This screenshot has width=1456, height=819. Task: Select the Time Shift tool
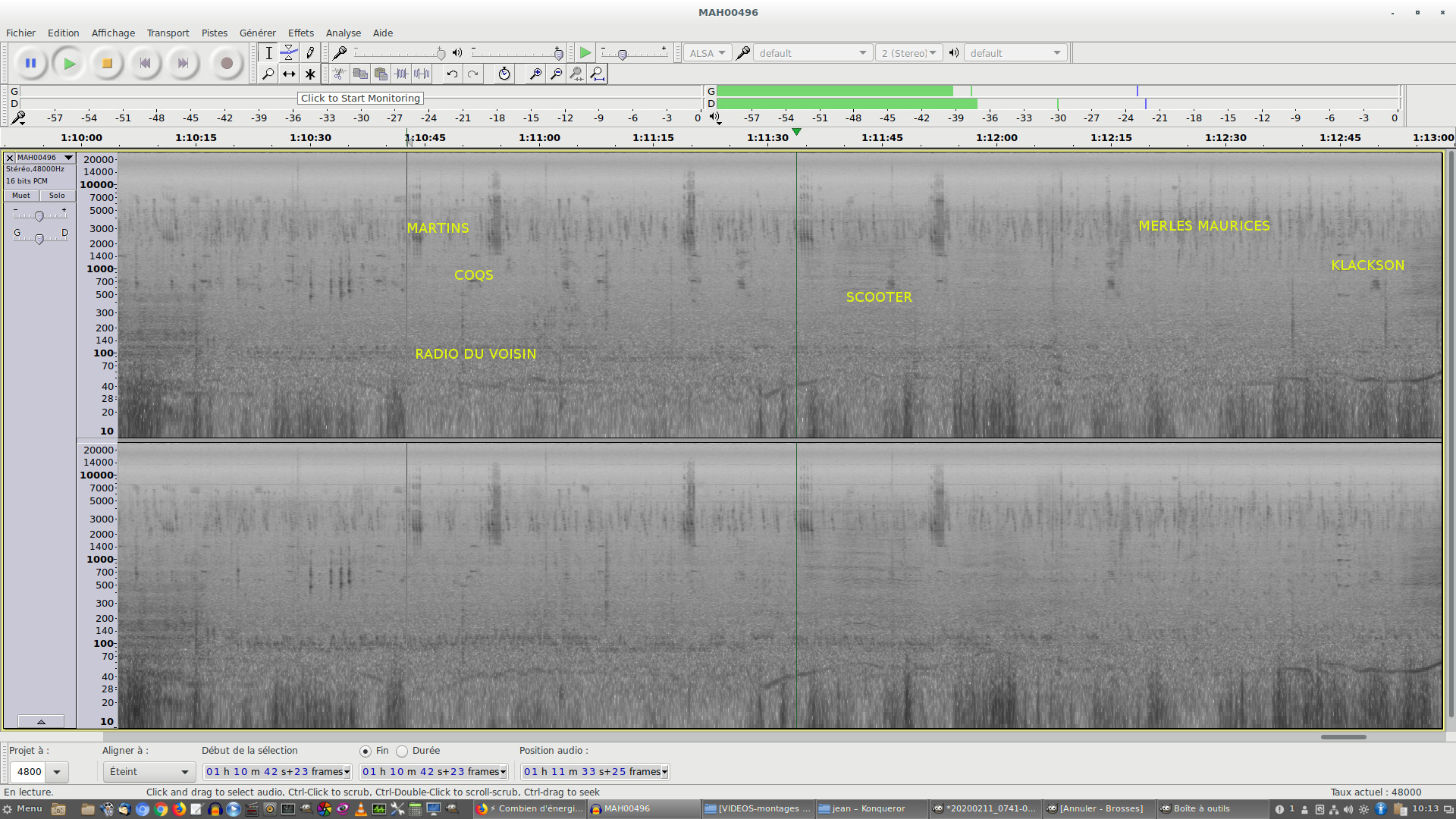[x=289, y=74]
